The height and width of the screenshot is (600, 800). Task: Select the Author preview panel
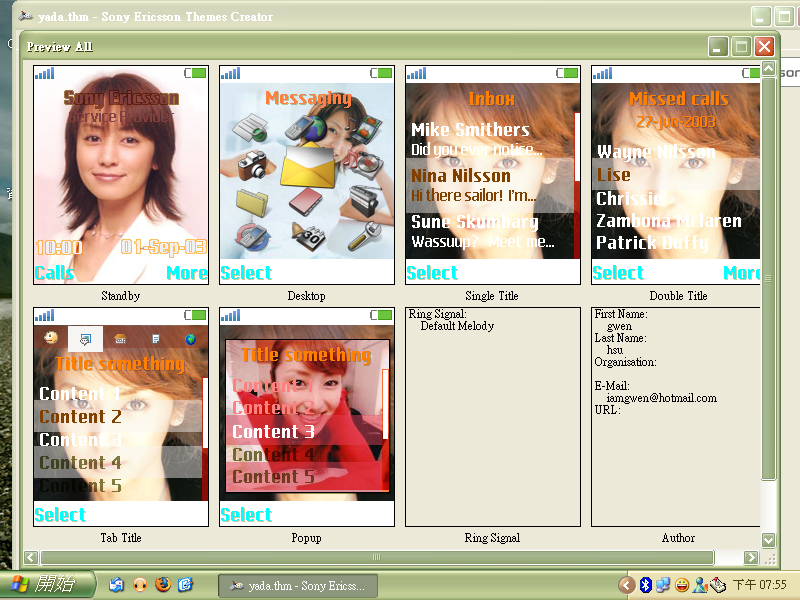[x=676, y=416]
